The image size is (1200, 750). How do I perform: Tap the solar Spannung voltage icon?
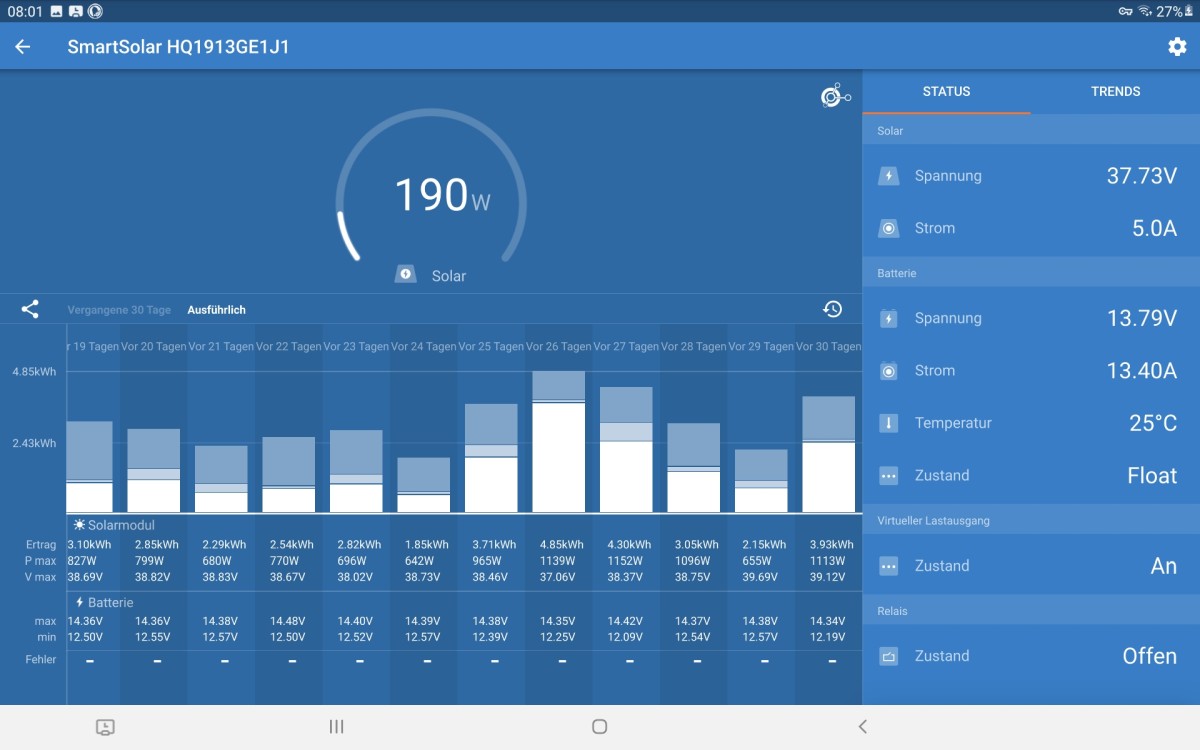click(888, 176)
